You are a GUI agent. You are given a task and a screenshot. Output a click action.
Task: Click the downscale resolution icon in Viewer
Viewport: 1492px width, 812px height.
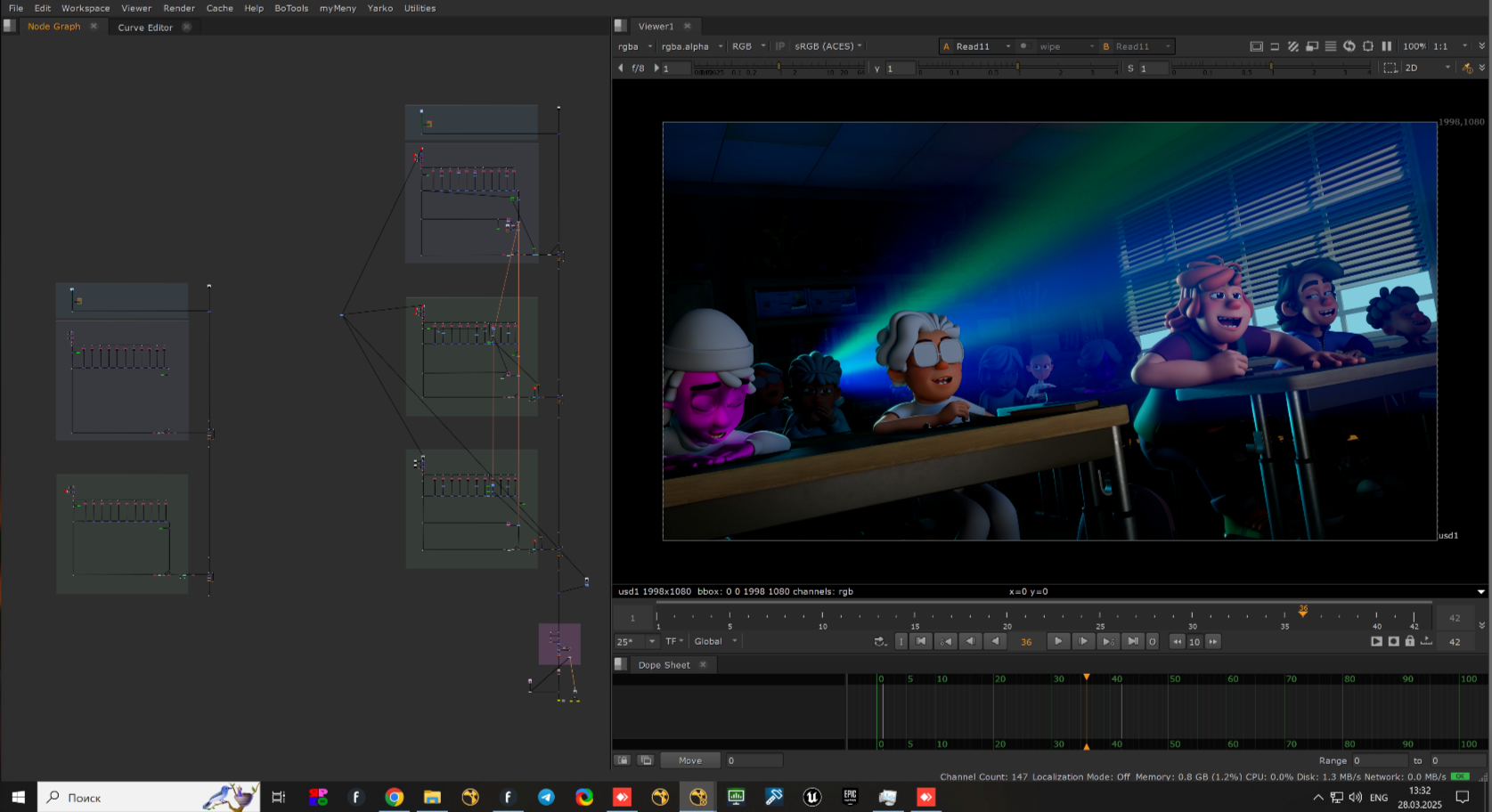tap(1312, 46)
